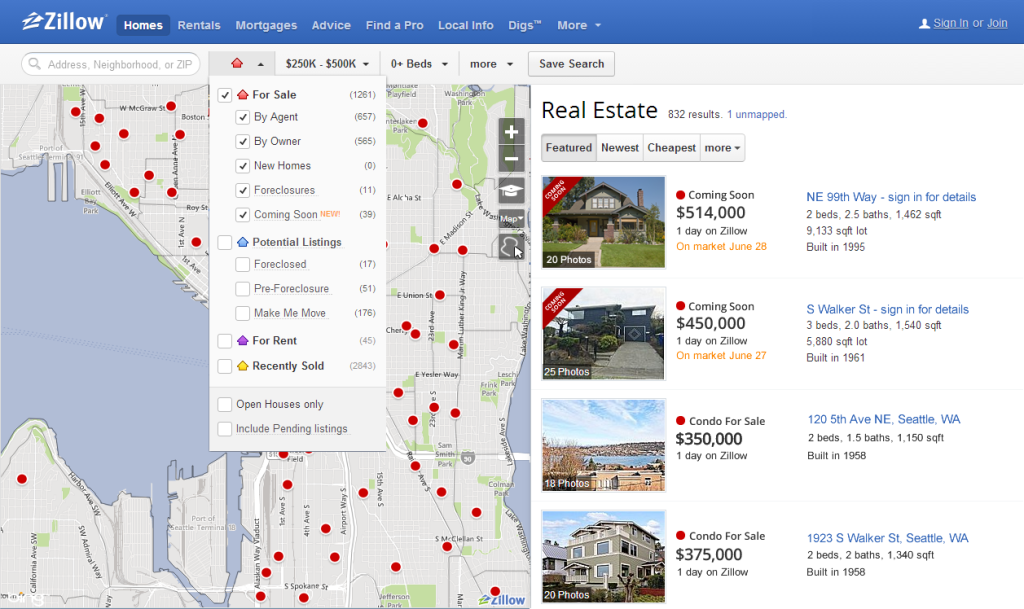This screenshot has width=1024, height=609.
Task: Click yellow Recently Sold house icon
Action: (243, 366)
